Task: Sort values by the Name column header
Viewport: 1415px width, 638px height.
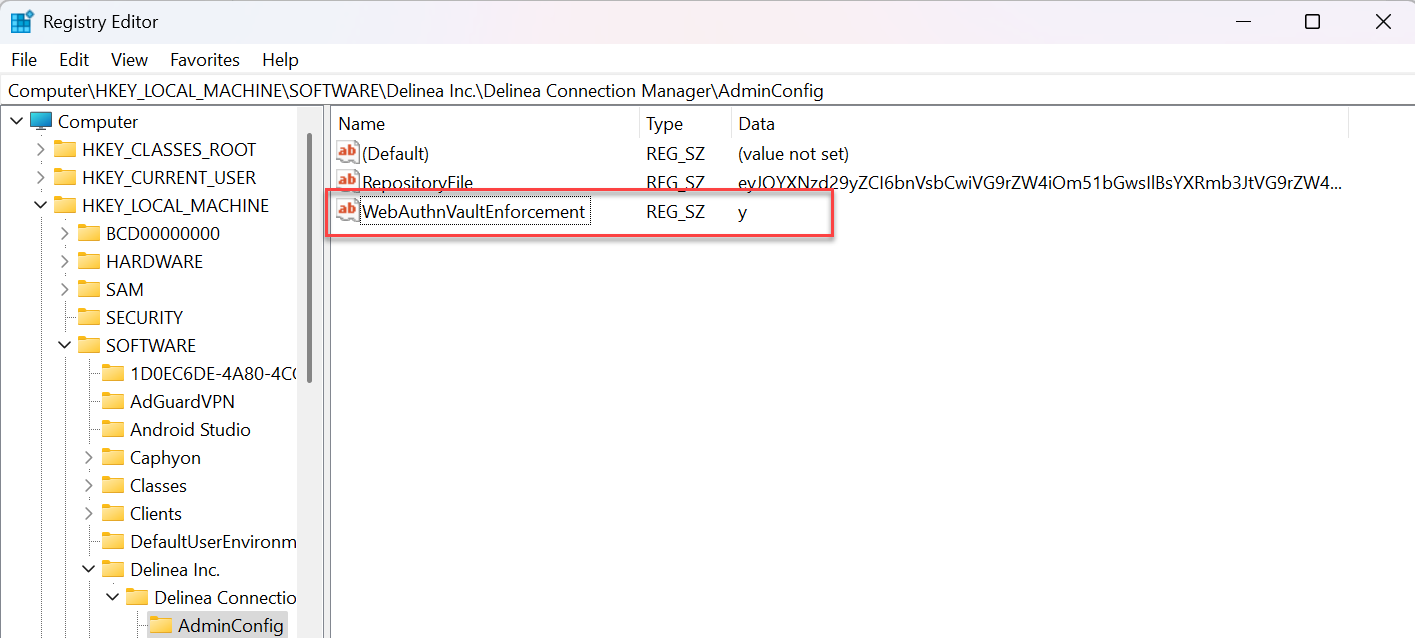Action: [485, 124]
